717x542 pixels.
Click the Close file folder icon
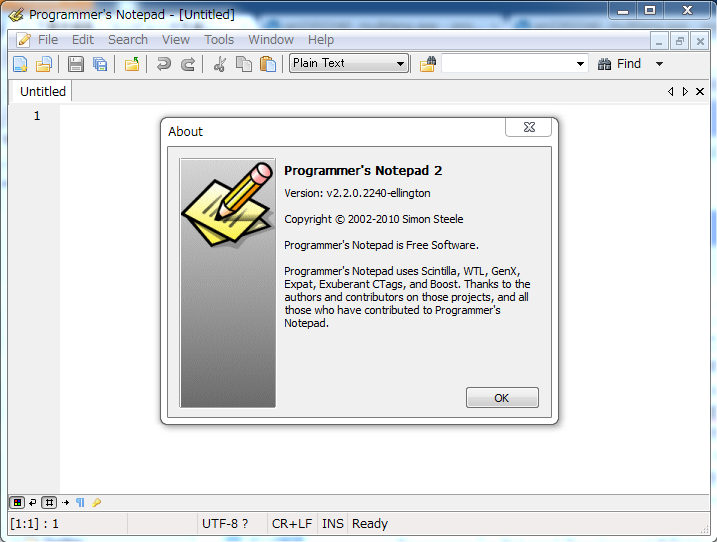click(132, 64)
